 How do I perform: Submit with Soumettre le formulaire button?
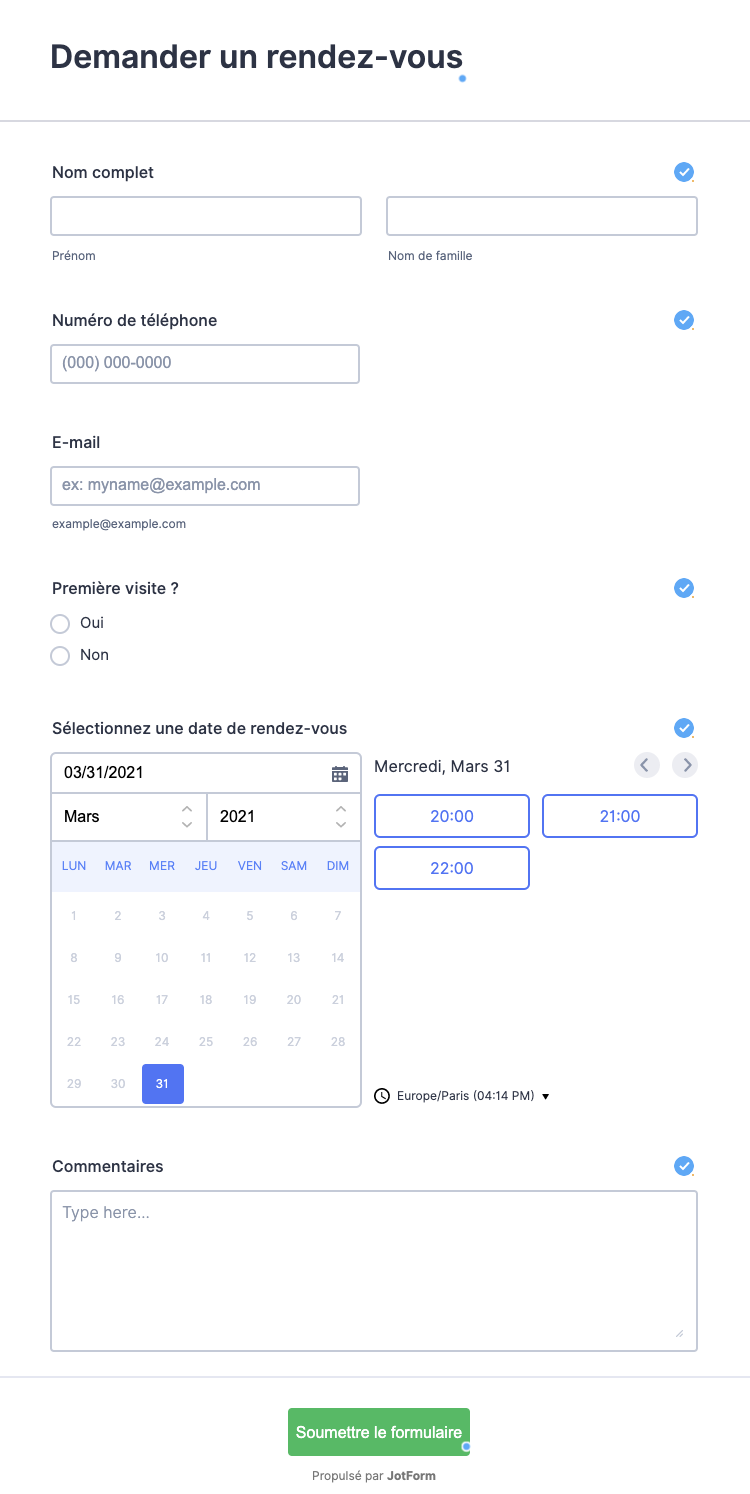coord(379,1432)
